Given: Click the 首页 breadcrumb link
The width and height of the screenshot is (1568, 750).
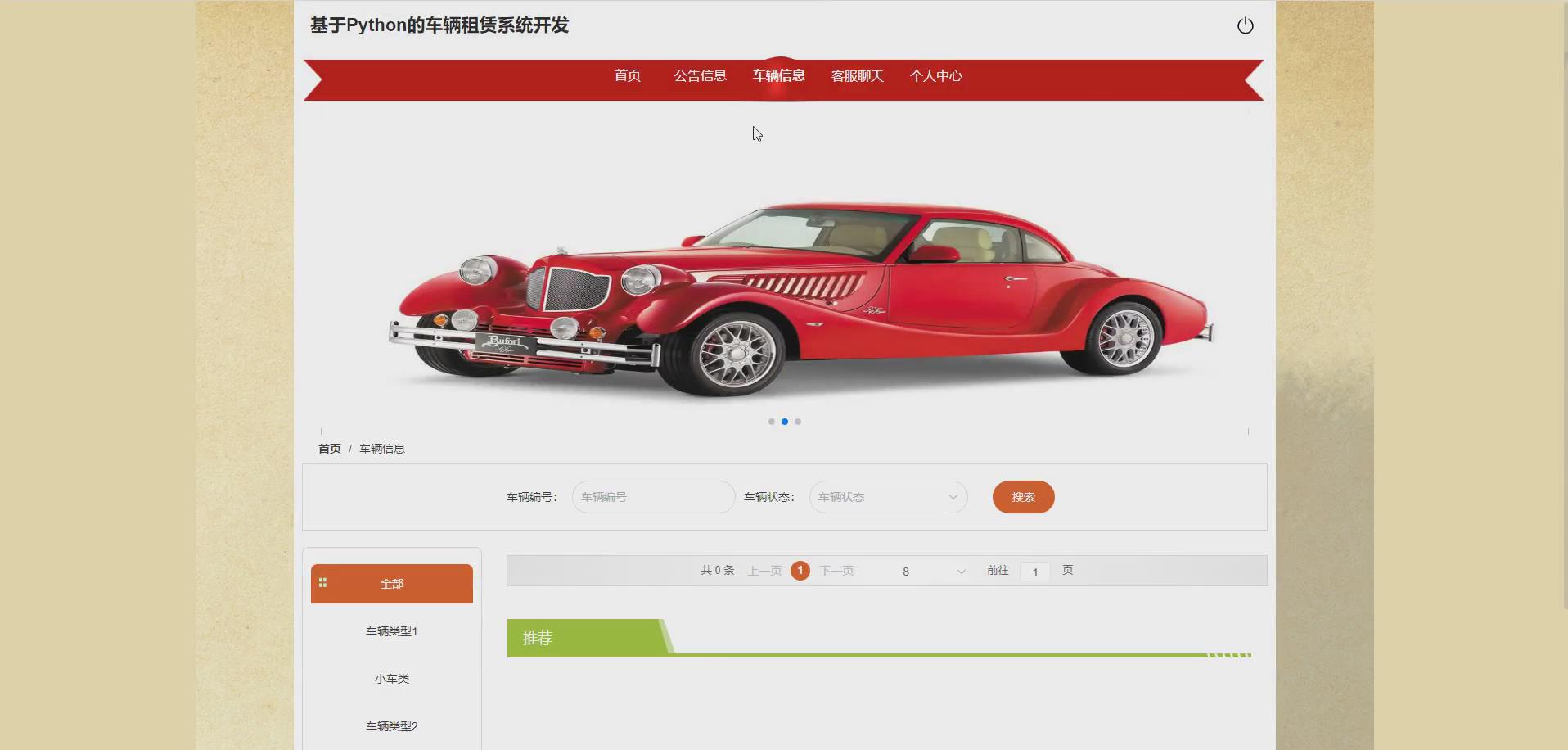Looking at the screenshot, I should click(330, 449).
